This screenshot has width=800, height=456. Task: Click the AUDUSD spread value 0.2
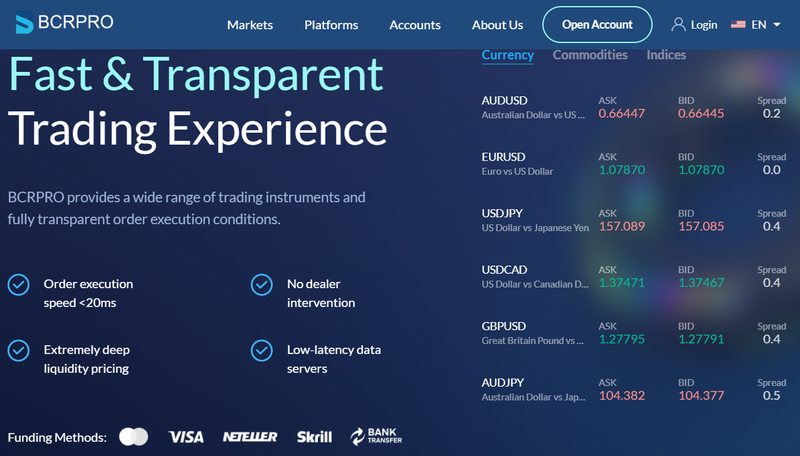pyautogui.click(x=771, y=114)
